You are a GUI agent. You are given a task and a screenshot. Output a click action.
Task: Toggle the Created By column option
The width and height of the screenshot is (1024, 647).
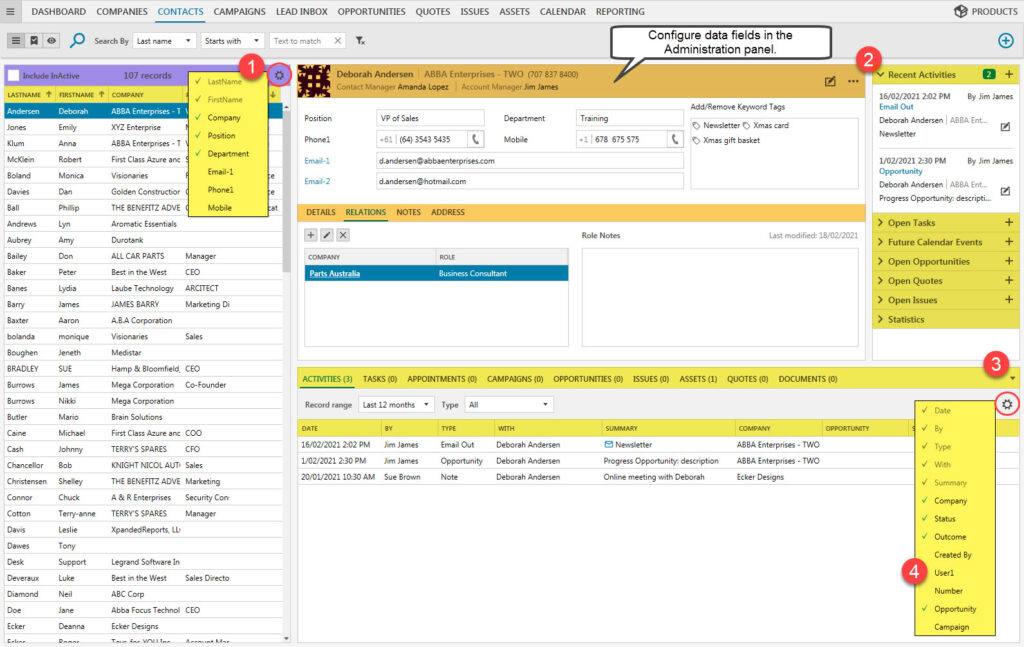(952, 555)
